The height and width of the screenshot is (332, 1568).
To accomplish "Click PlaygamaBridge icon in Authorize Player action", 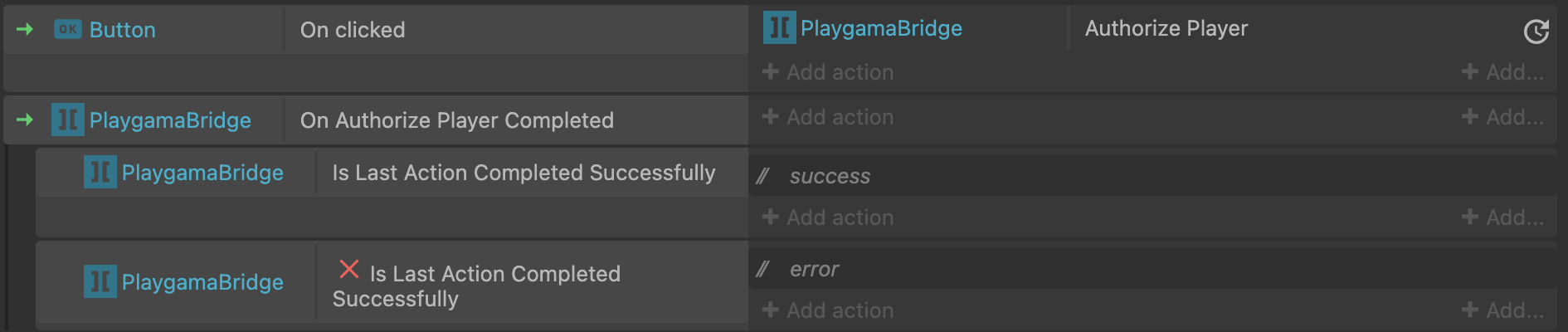I will (779, 28).
